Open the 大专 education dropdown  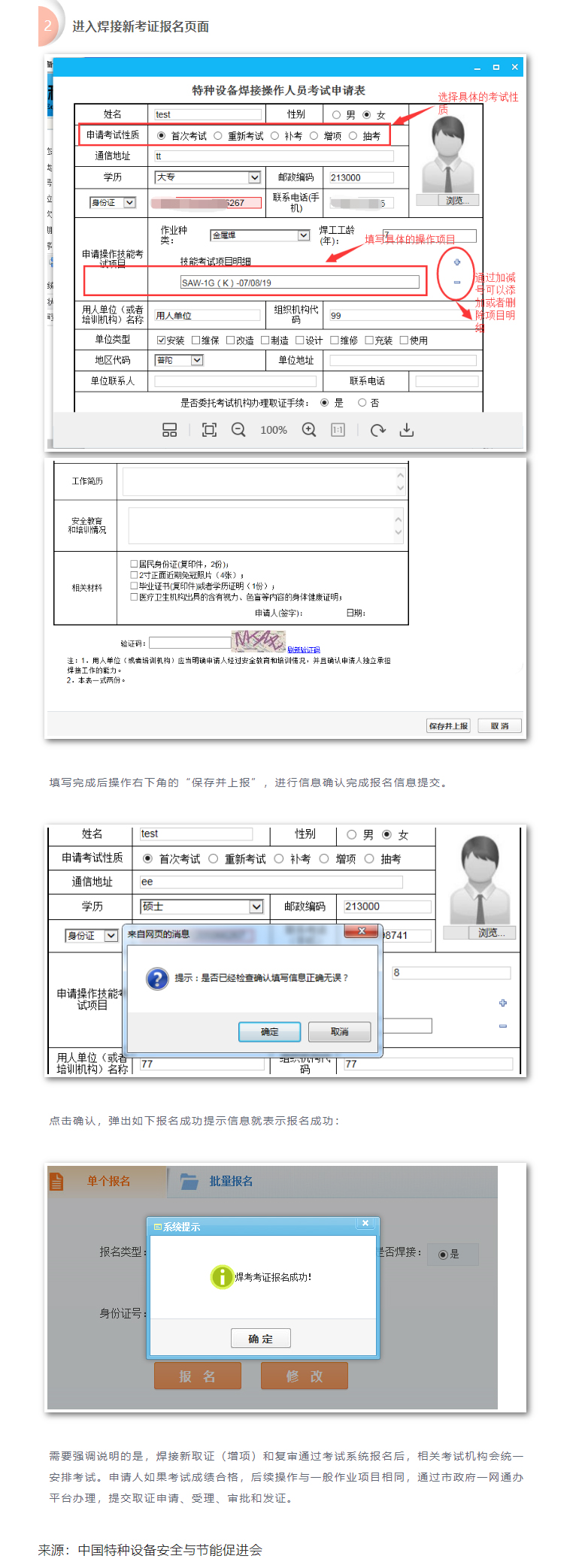254,177
